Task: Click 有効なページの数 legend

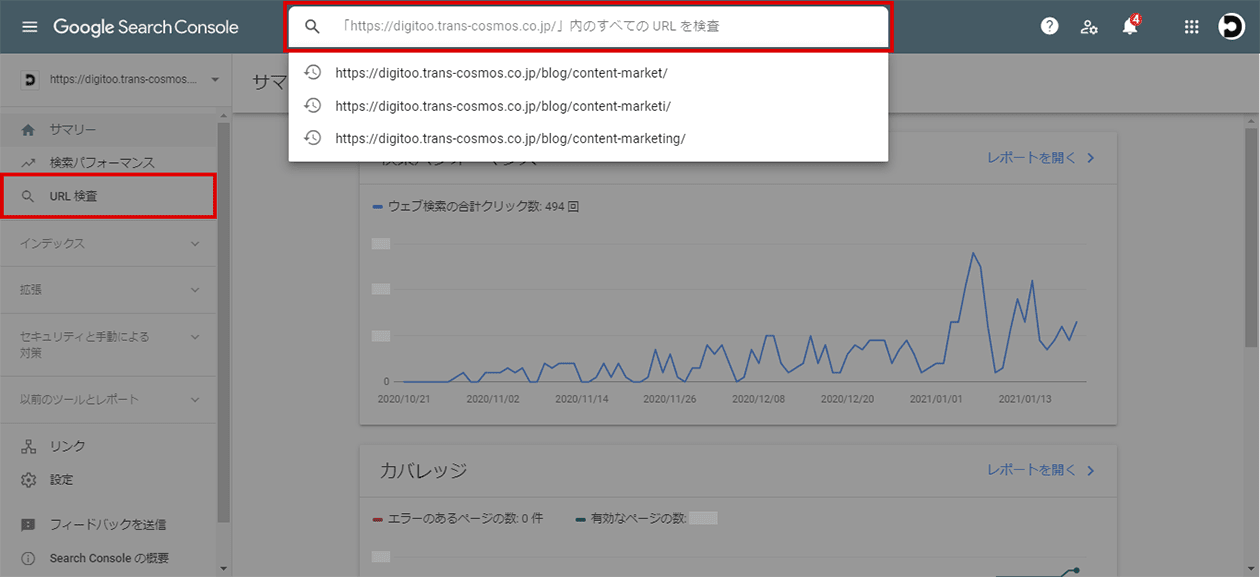Action: tap(647, 518)
